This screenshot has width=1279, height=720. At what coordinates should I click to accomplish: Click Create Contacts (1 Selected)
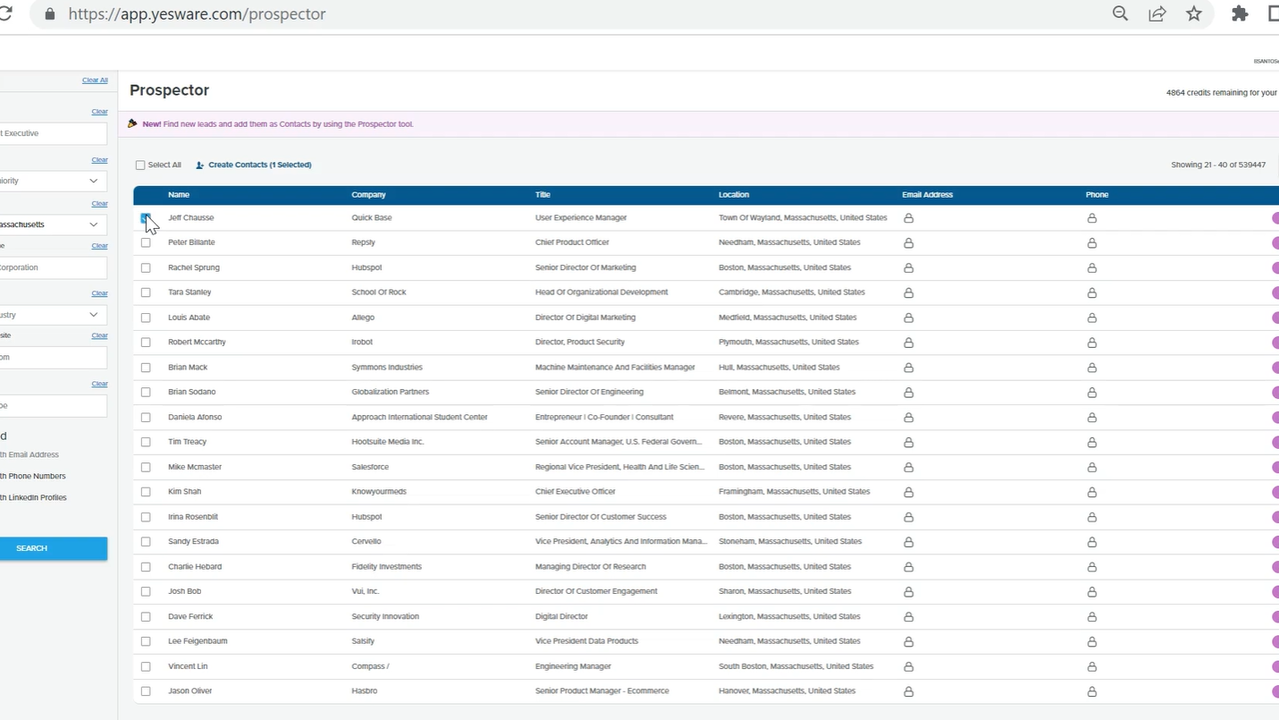click(254, 165)
